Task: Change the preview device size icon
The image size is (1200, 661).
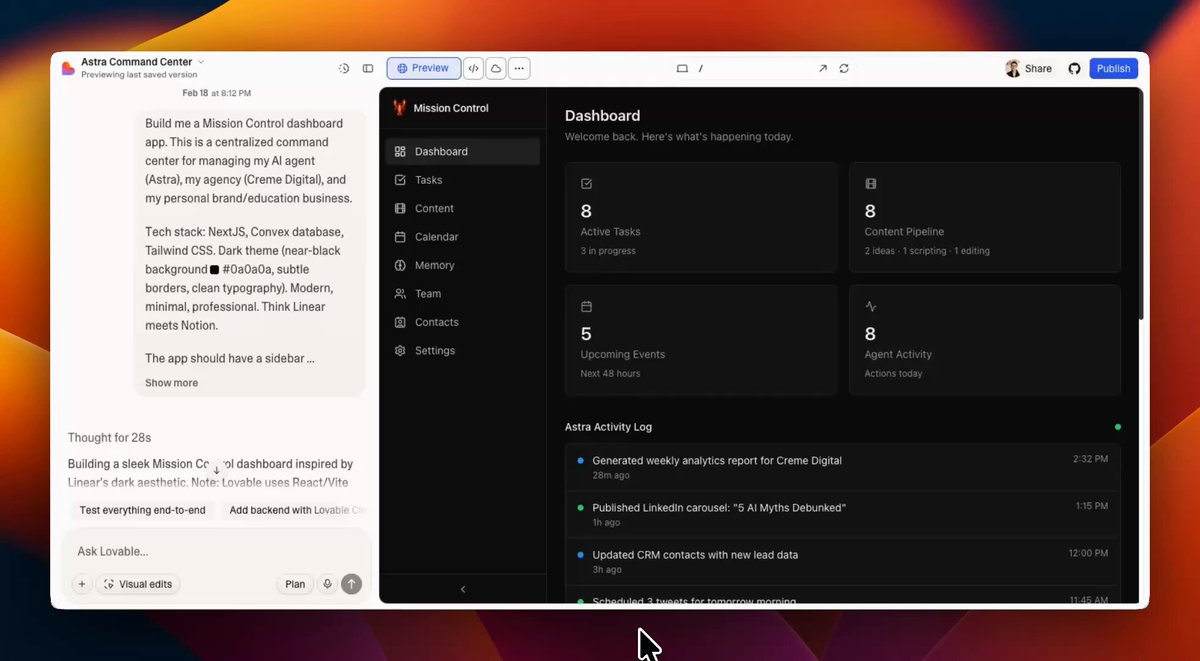Action: click(x=682, y=69)
